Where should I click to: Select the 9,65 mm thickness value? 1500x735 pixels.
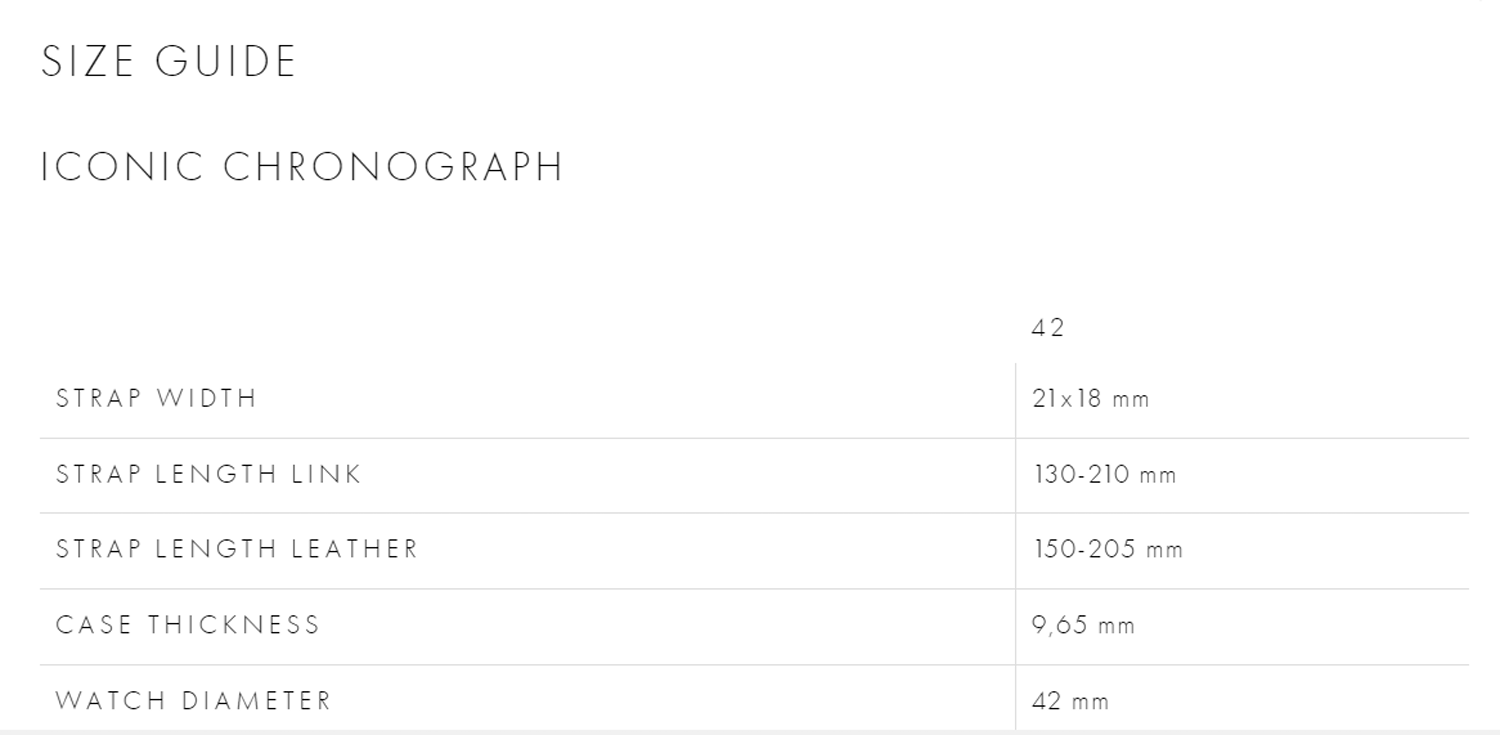(x=1084, y=626)
